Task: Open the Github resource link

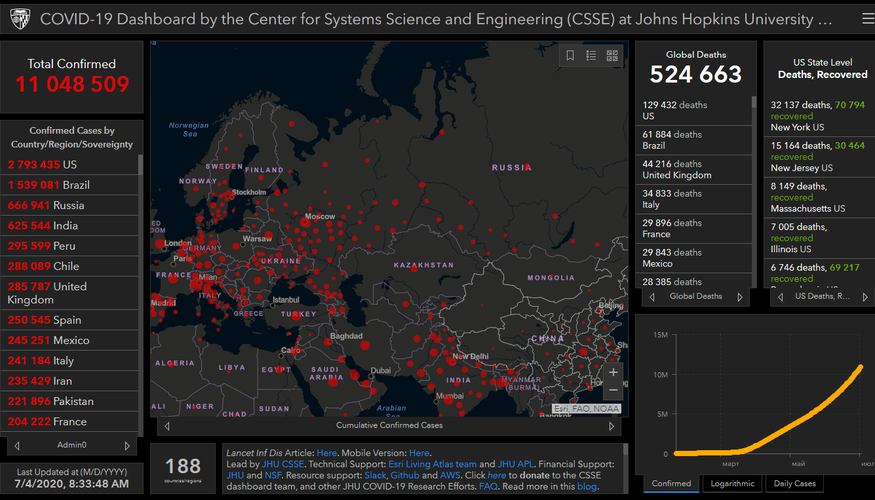Action: (x=405, y=476)
